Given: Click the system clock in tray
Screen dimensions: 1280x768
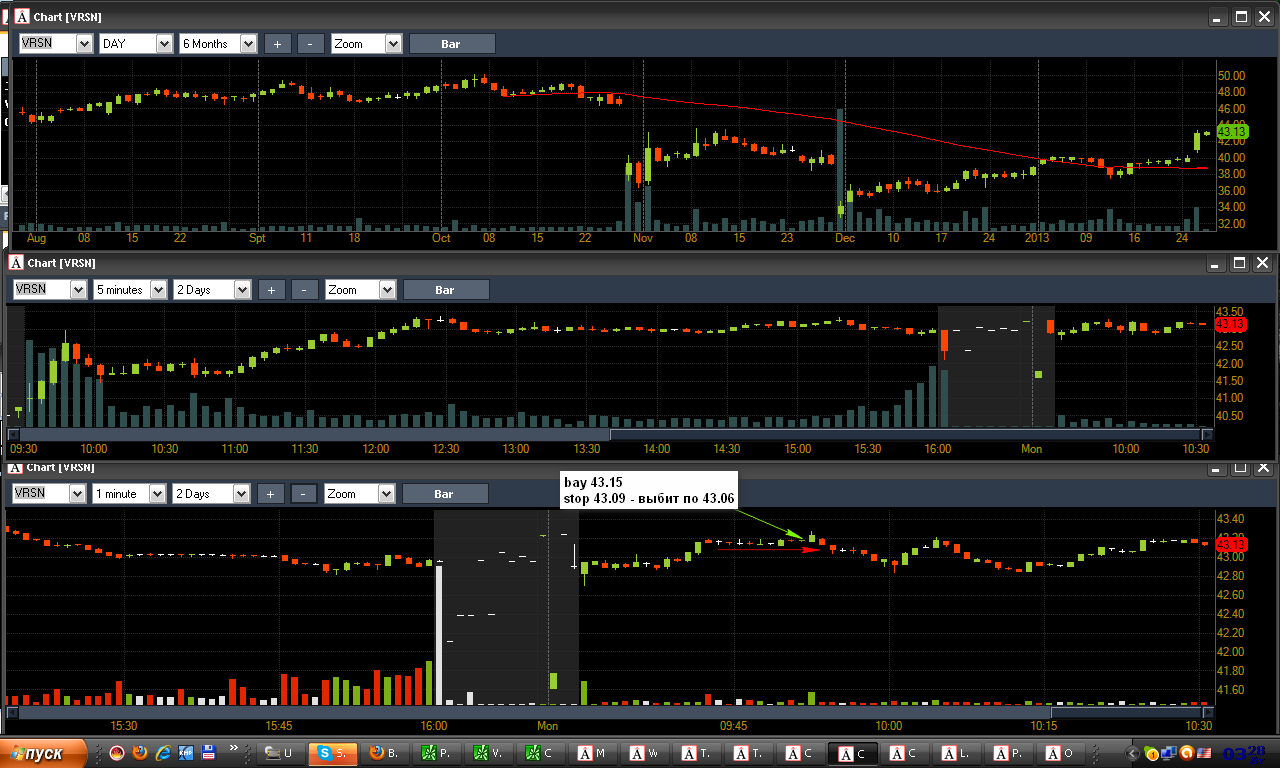Looking at the screenshot, I should pyautogui.click(x=1244, y=753).
